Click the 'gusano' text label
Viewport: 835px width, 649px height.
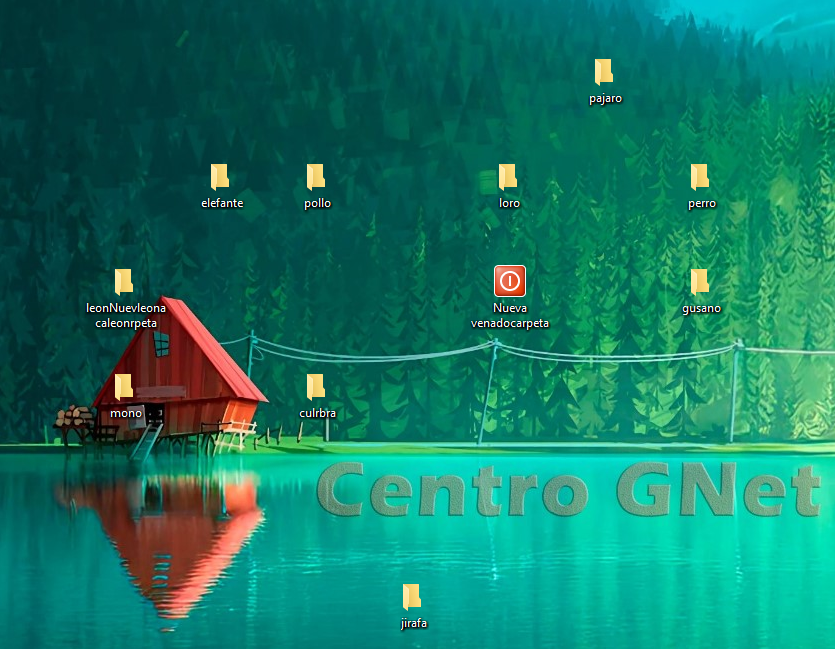(x=701, y=308)
